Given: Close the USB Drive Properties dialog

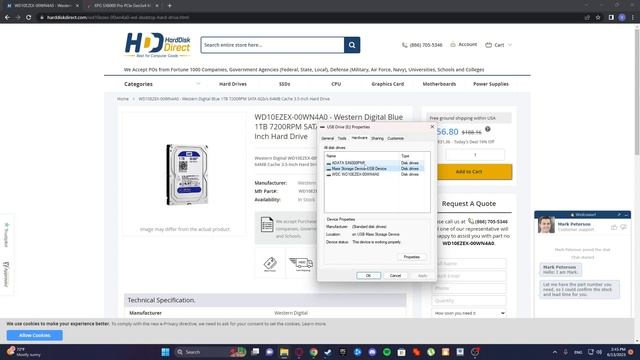Looking at the screenshot, I should tap(432, 127).
